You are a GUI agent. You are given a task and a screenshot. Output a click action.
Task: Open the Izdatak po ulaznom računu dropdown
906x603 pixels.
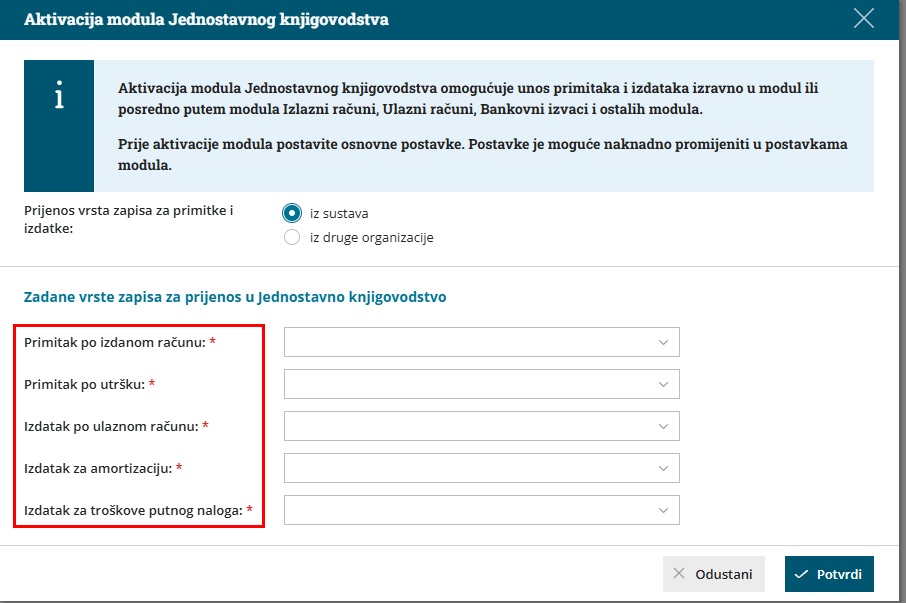pos(481,426)
